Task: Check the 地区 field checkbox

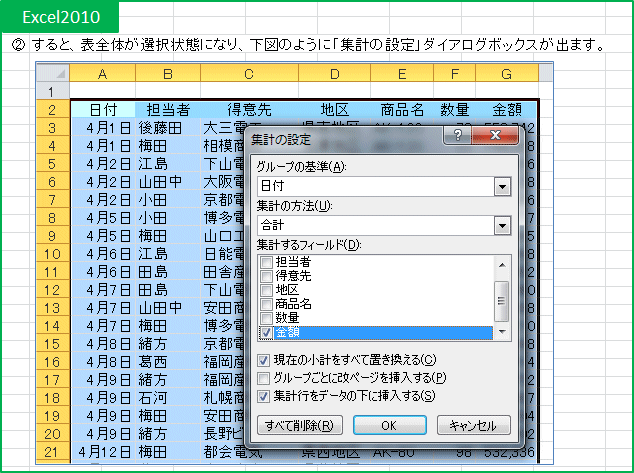Action: pyautogui.click(x=266, y=290)
